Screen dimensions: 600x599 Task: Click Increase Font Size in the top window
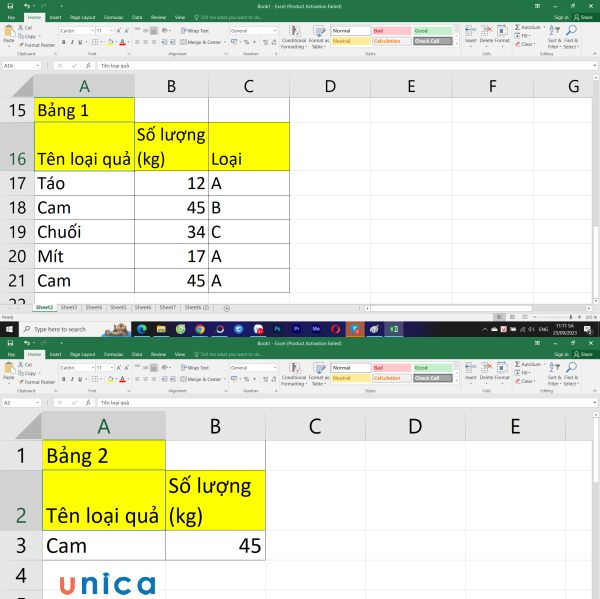tap(119, 31)
